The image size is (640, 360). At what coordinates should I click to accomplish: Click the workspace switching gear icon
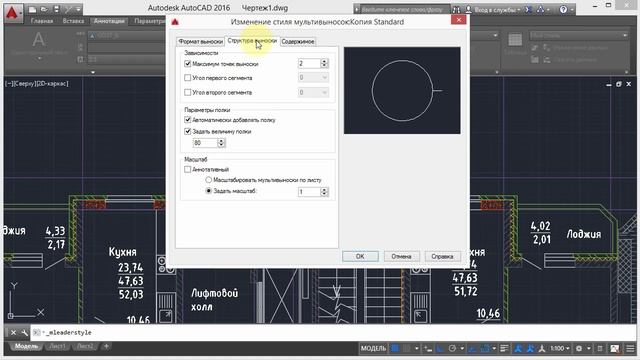click(x=579, y=348)
